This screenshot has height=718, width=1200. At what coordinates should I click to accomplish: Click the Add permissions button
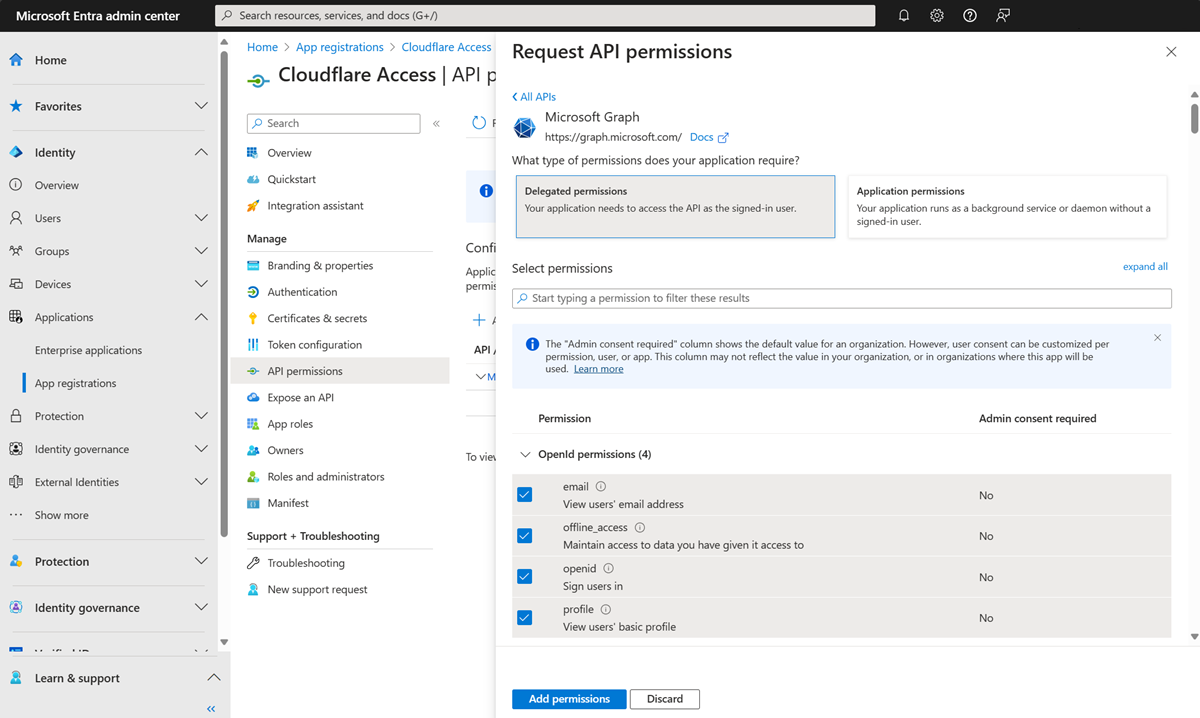tap(569, 699)
